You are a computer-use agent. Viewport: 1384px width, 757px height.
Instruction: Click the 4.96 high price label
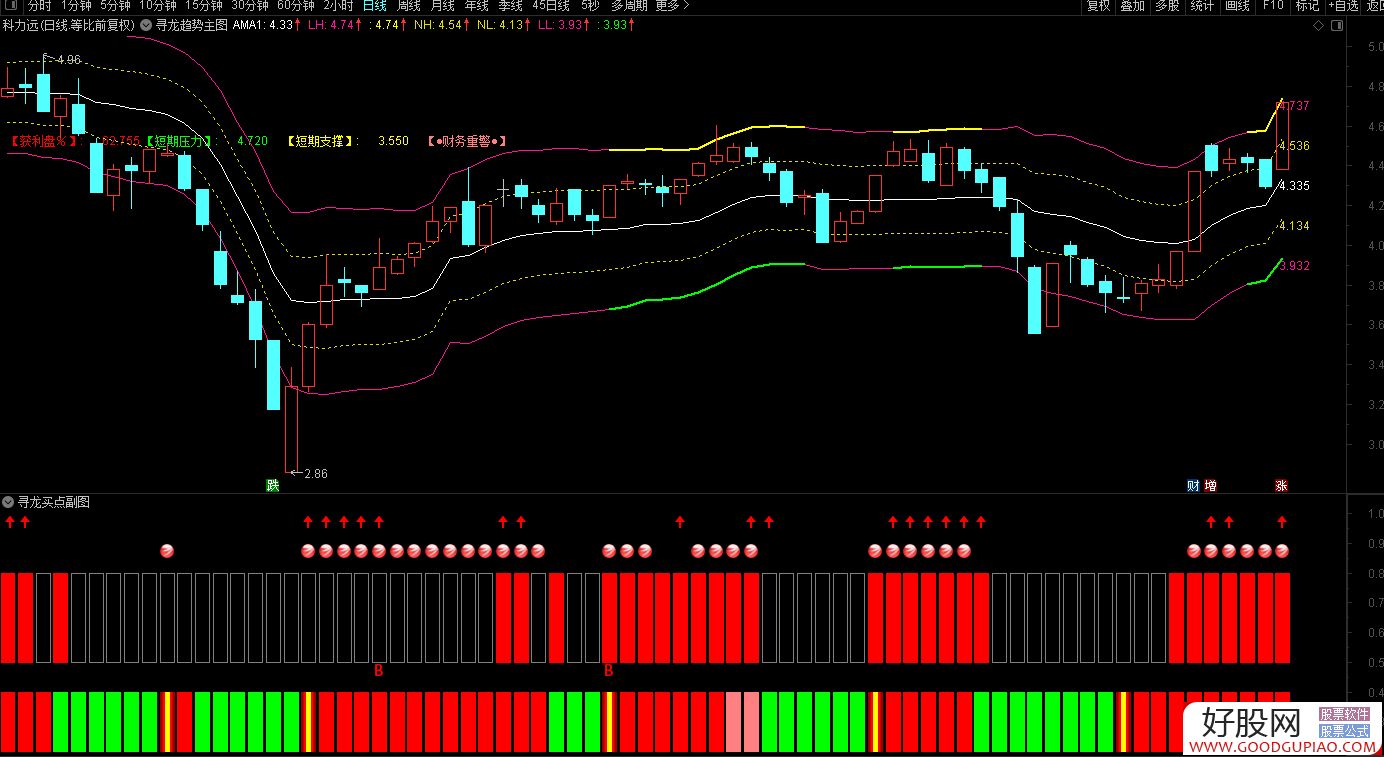click(x=67, y=60)
